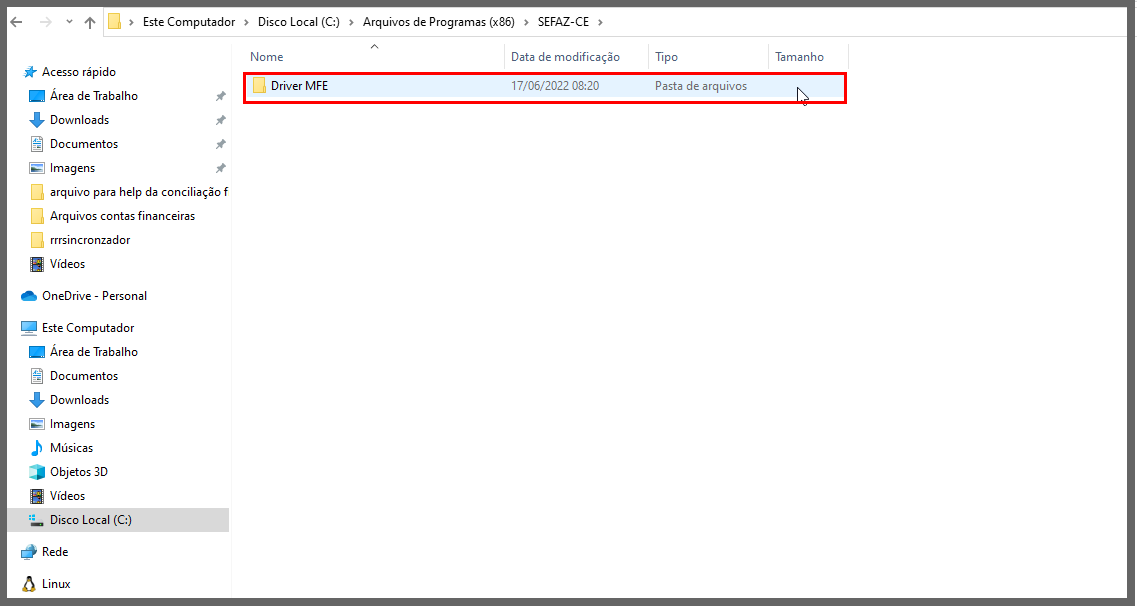Select the Driver MFE folder name
The width and height of the screenshot is (1137, 606).
pyautogui.click(x=299, y=86)
